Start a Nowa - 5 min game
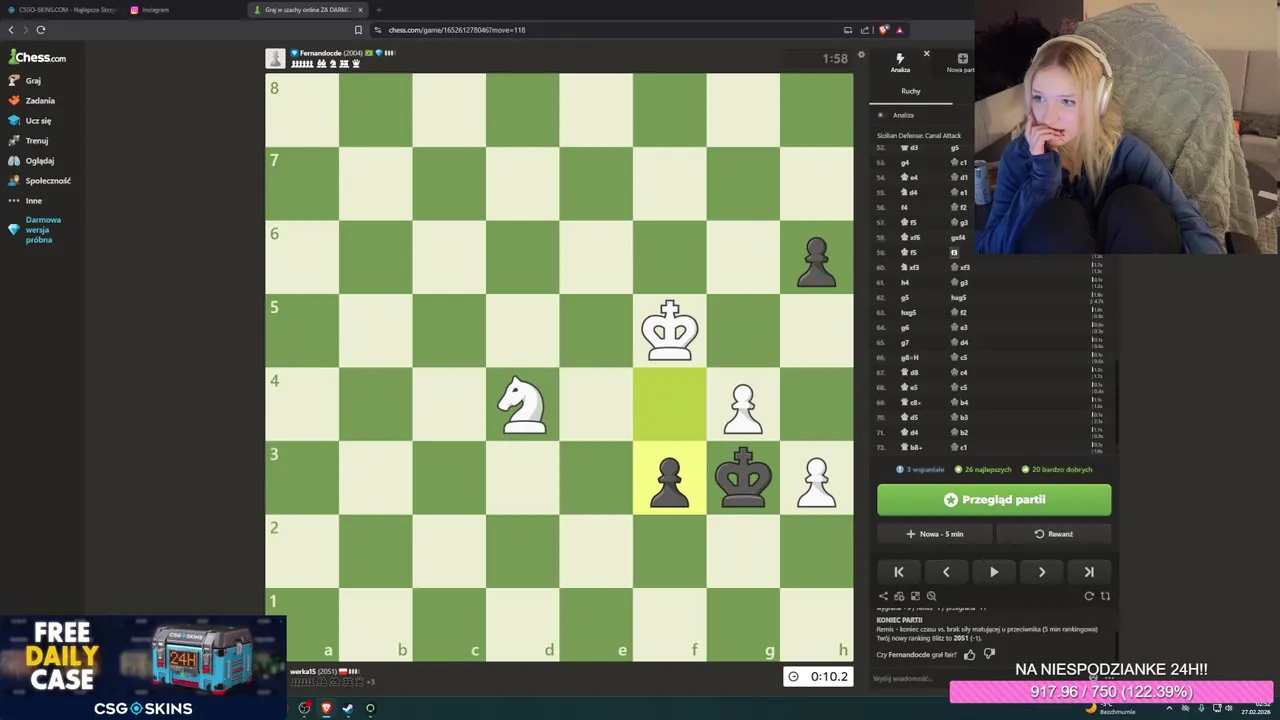 935,534
